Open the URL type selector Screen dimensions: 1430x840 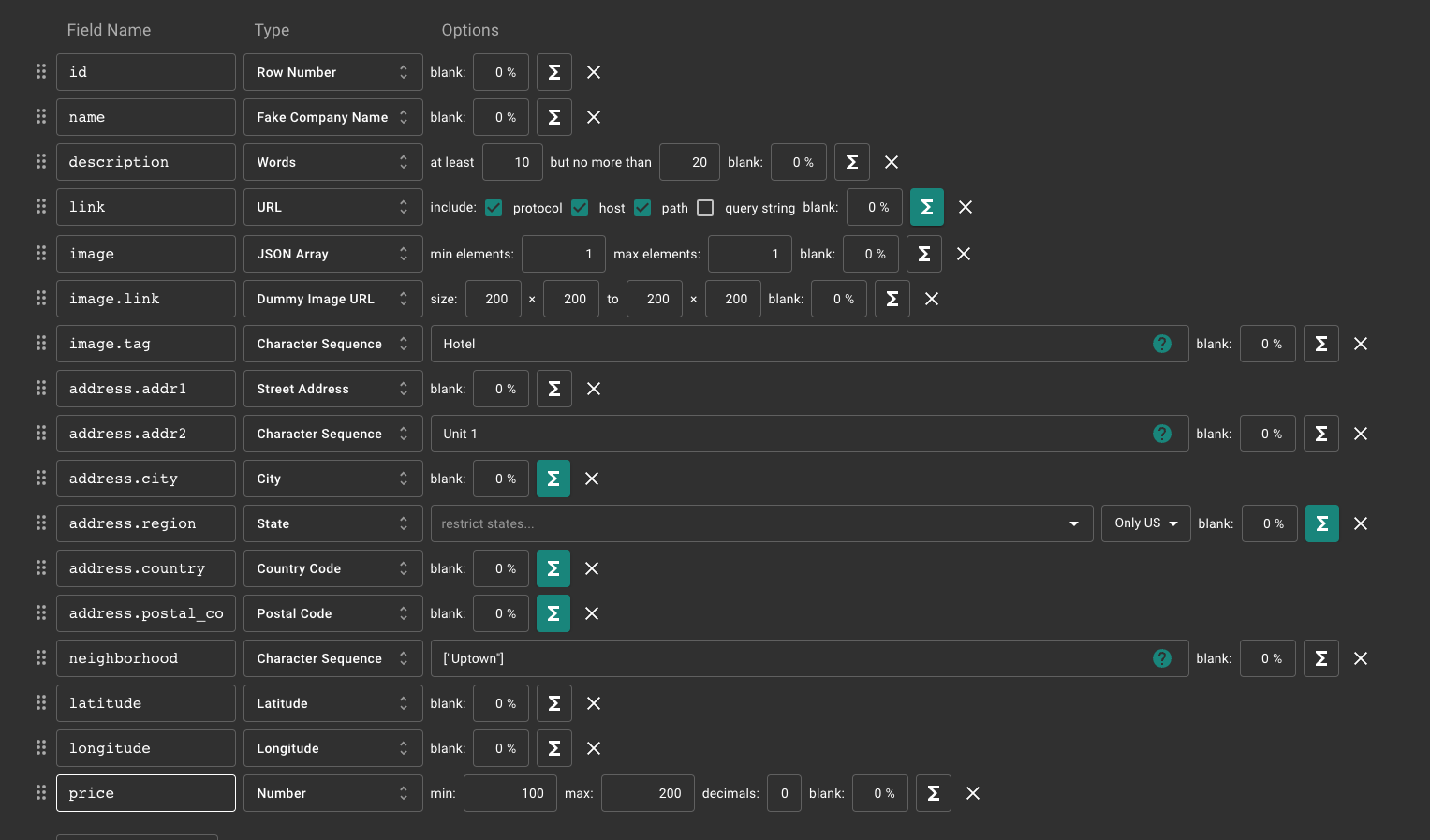(333, 207)
